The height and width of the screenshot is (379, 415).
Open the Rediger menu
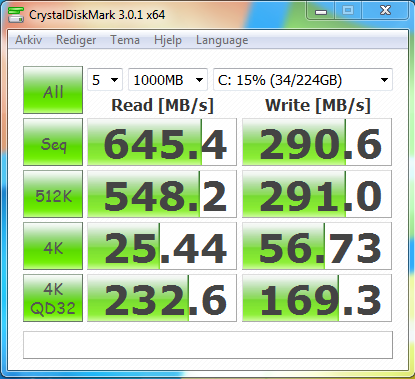76,40
